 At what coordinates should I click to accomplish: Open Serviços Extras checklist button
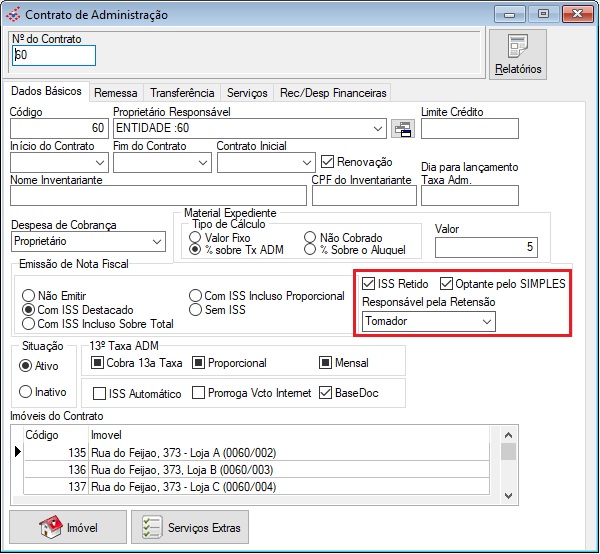pyautogui.click(x=190, y=527)
